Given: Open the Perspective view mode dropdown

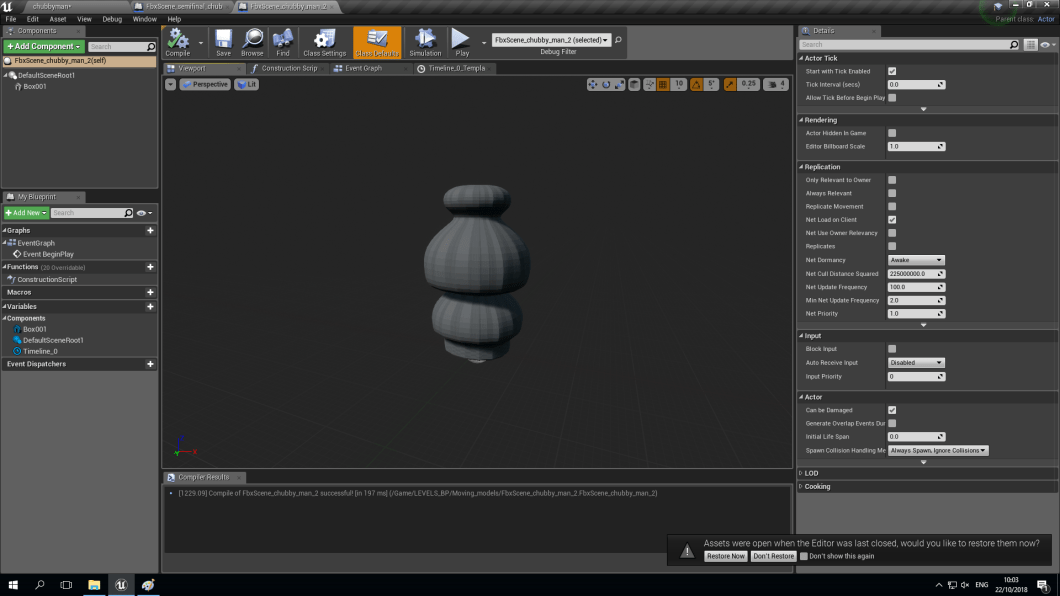Looking at the screenshot, I should point(205,84).
